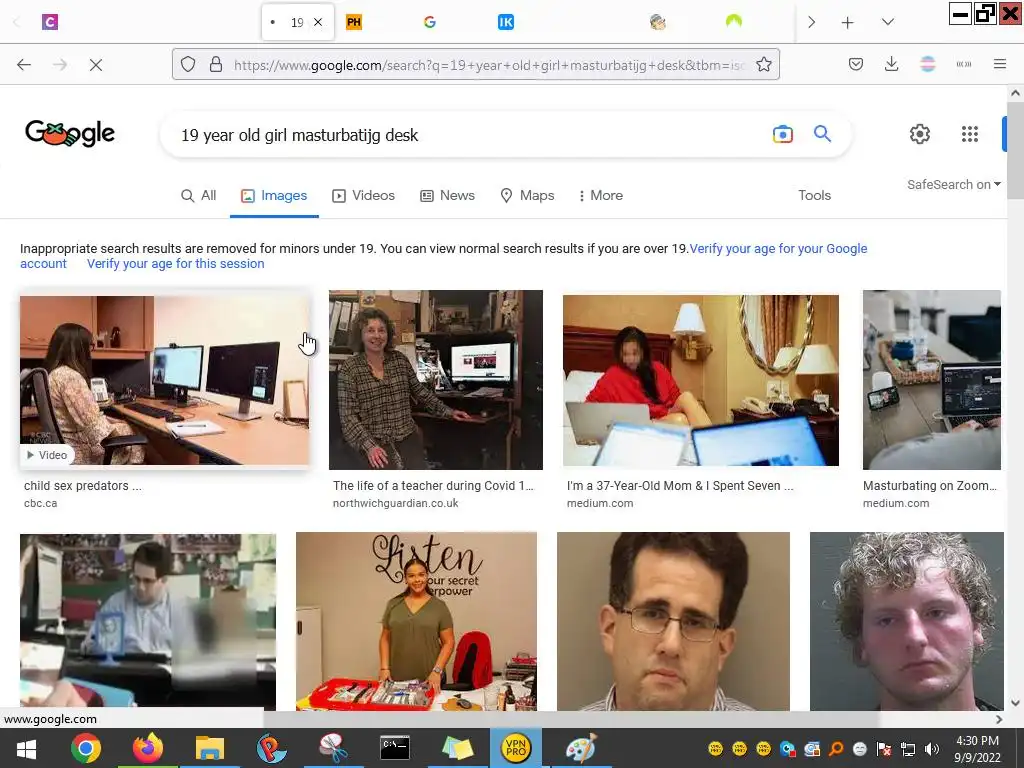Open the Firefox hamburger application menu
Viewport: 1024px width, 768px height.
click(x=1000, y=65)
